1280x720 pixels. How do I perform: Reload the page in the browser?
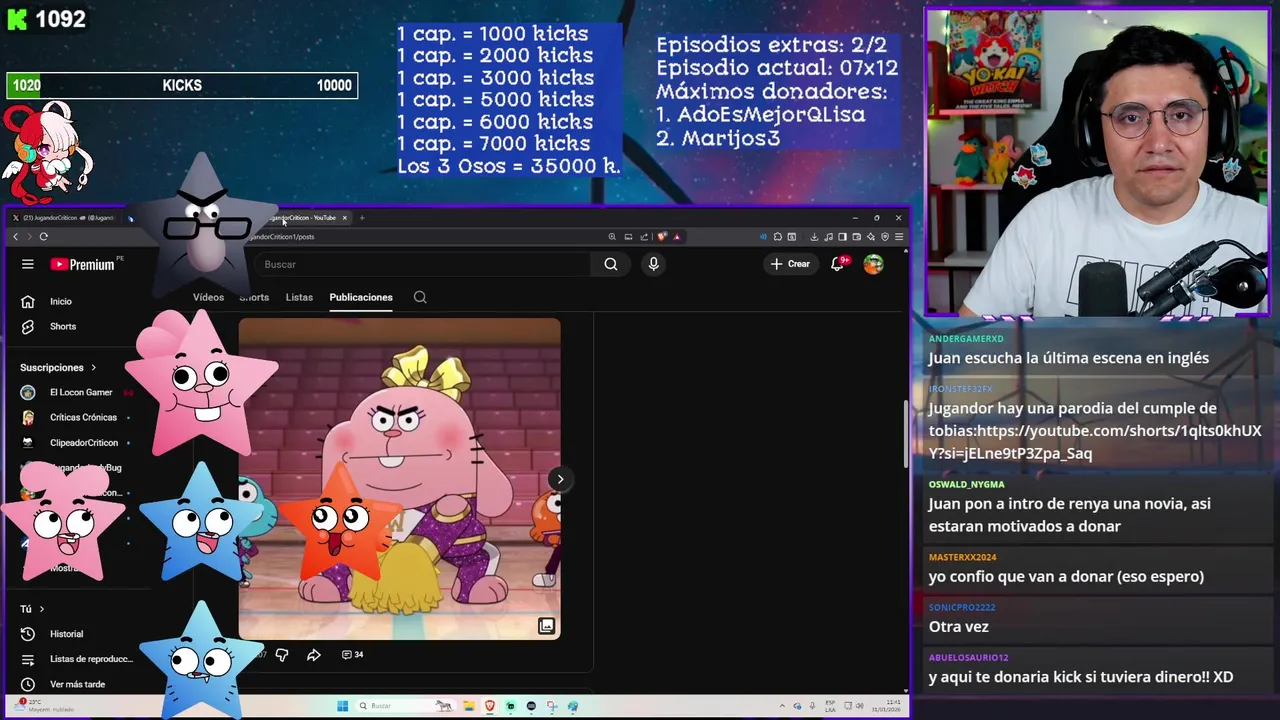point(43,237)
